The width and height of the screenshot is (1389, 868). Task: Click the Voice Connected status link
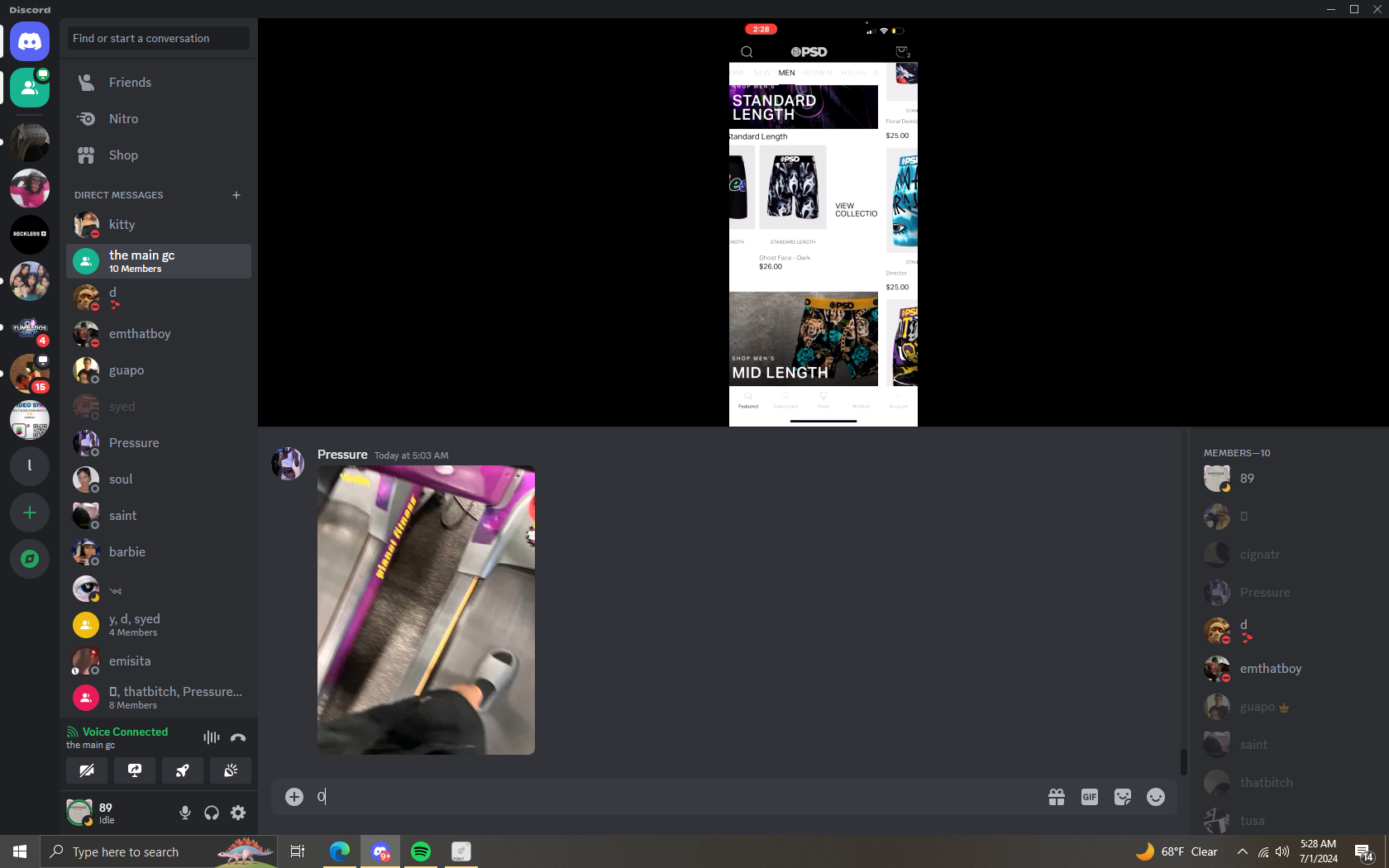(x=125, y=732)
